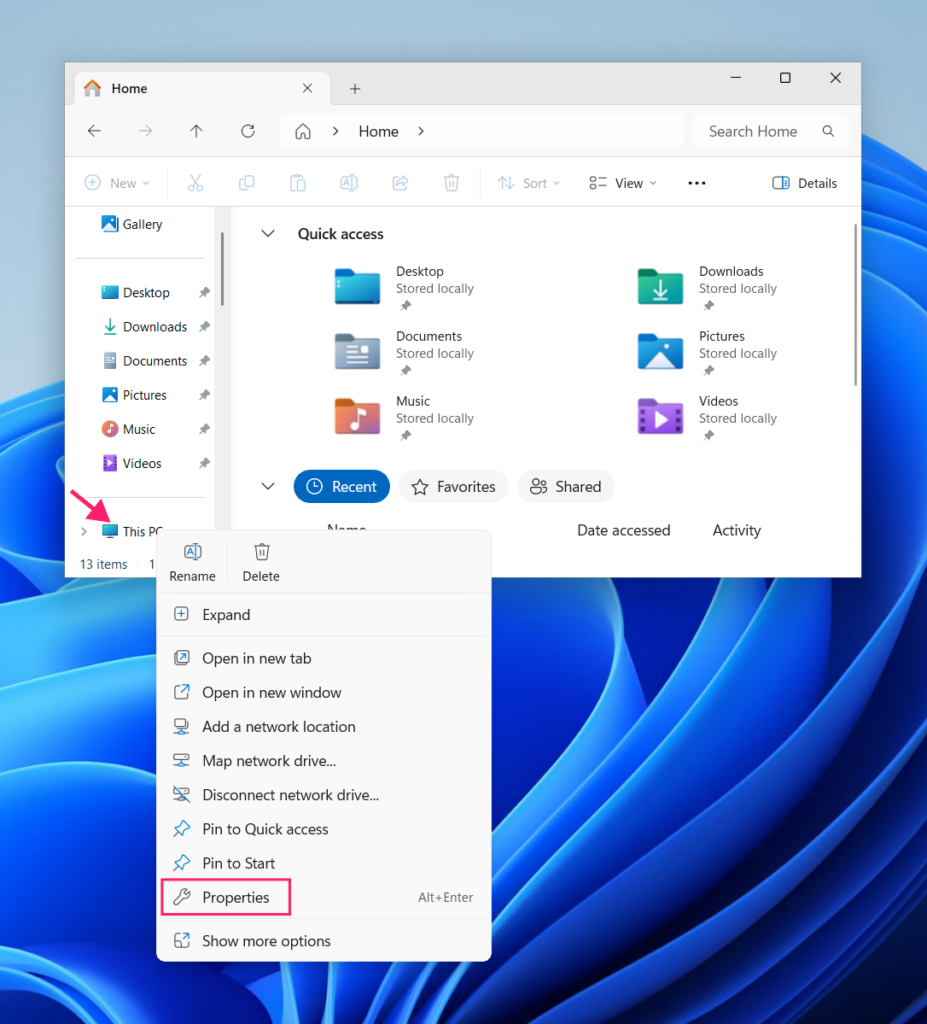Select Open in new tab
The width and height of the screenshot is (927, 1024).
(324, 658)
